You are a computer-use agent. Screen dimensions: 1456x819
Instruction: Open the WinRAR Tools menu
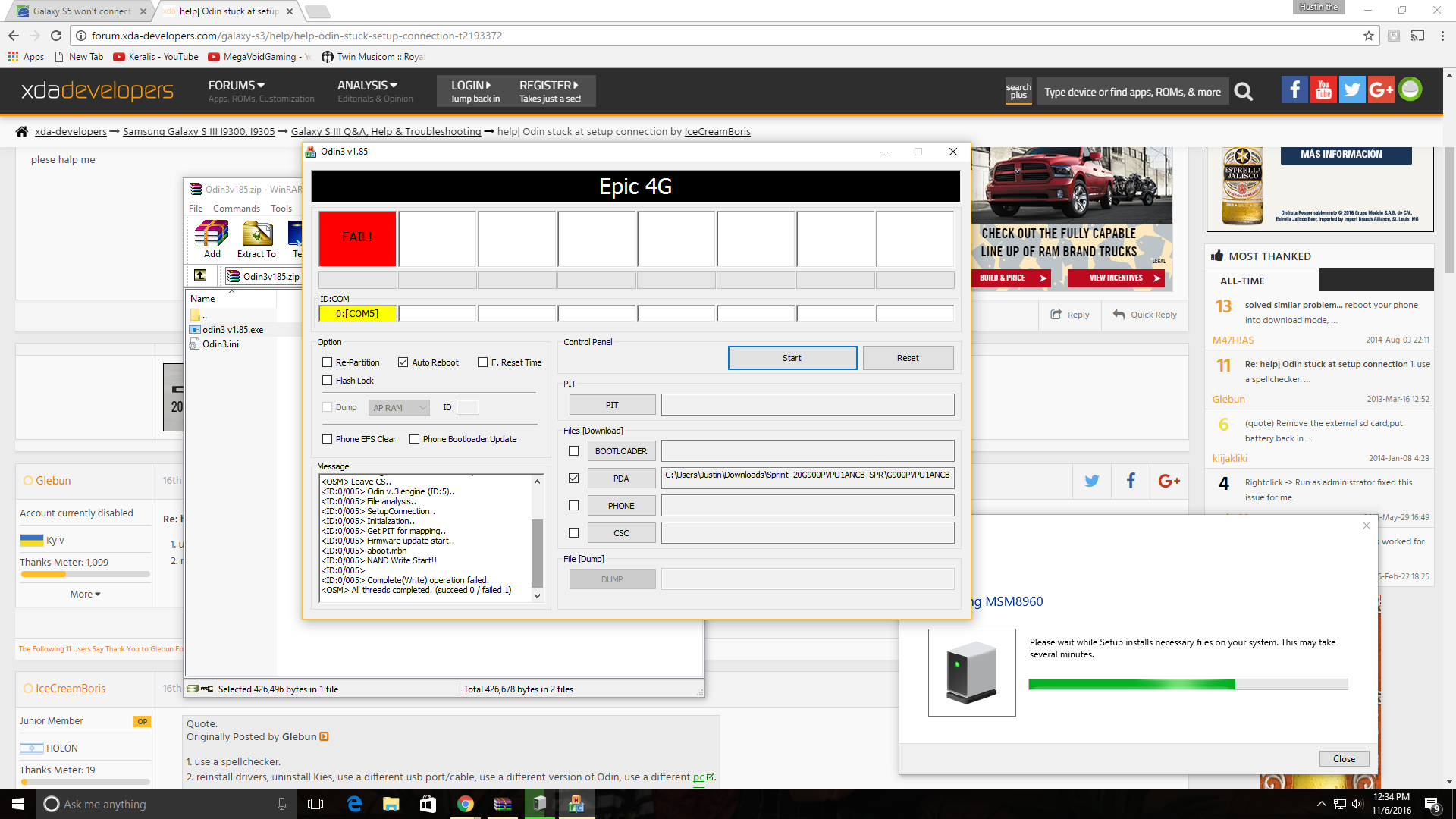(281, 209)
